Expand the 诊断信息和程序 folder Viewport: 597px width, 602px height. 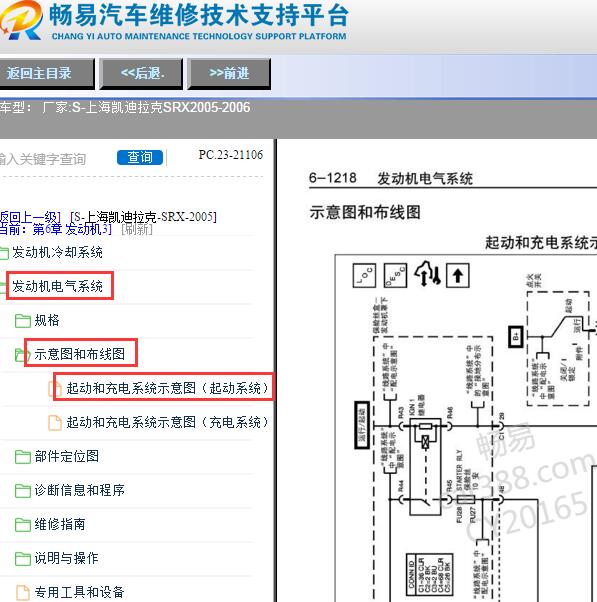click(79, 490)
